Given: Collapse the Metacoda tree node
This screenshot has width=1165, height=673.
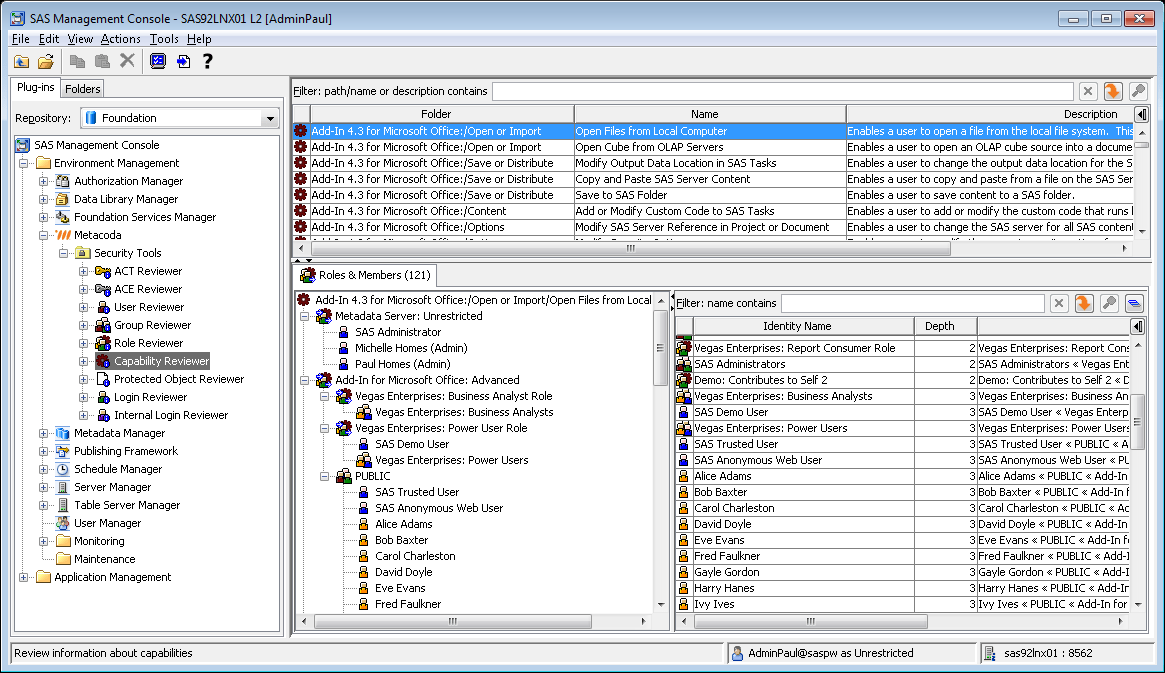Looking at the screenshot, I should click(x=43, y=235).
